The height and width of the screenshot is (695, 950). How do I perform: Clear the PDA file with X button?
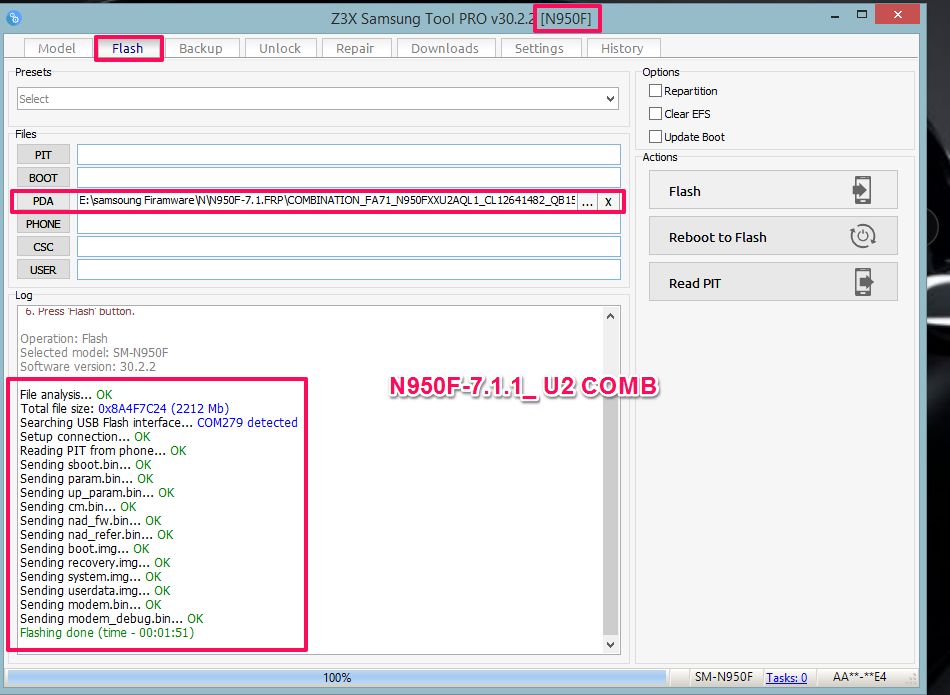(x=608, y=202)
